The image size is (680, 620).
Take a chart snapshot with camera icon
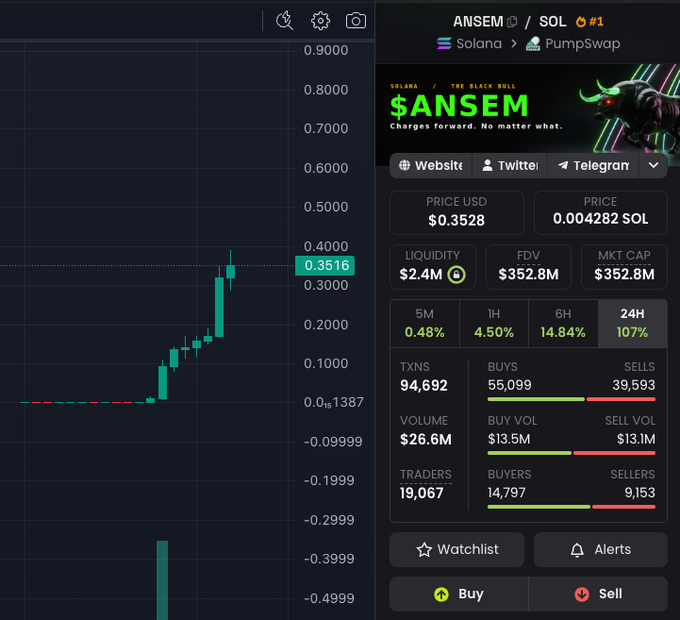(x=356, y=20)
